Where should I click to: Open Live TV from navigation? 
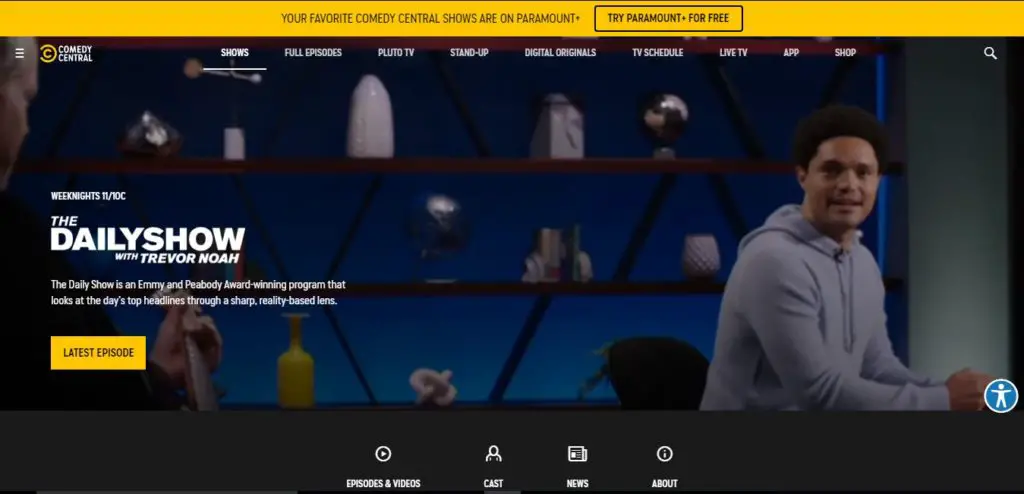pos(733,53)
